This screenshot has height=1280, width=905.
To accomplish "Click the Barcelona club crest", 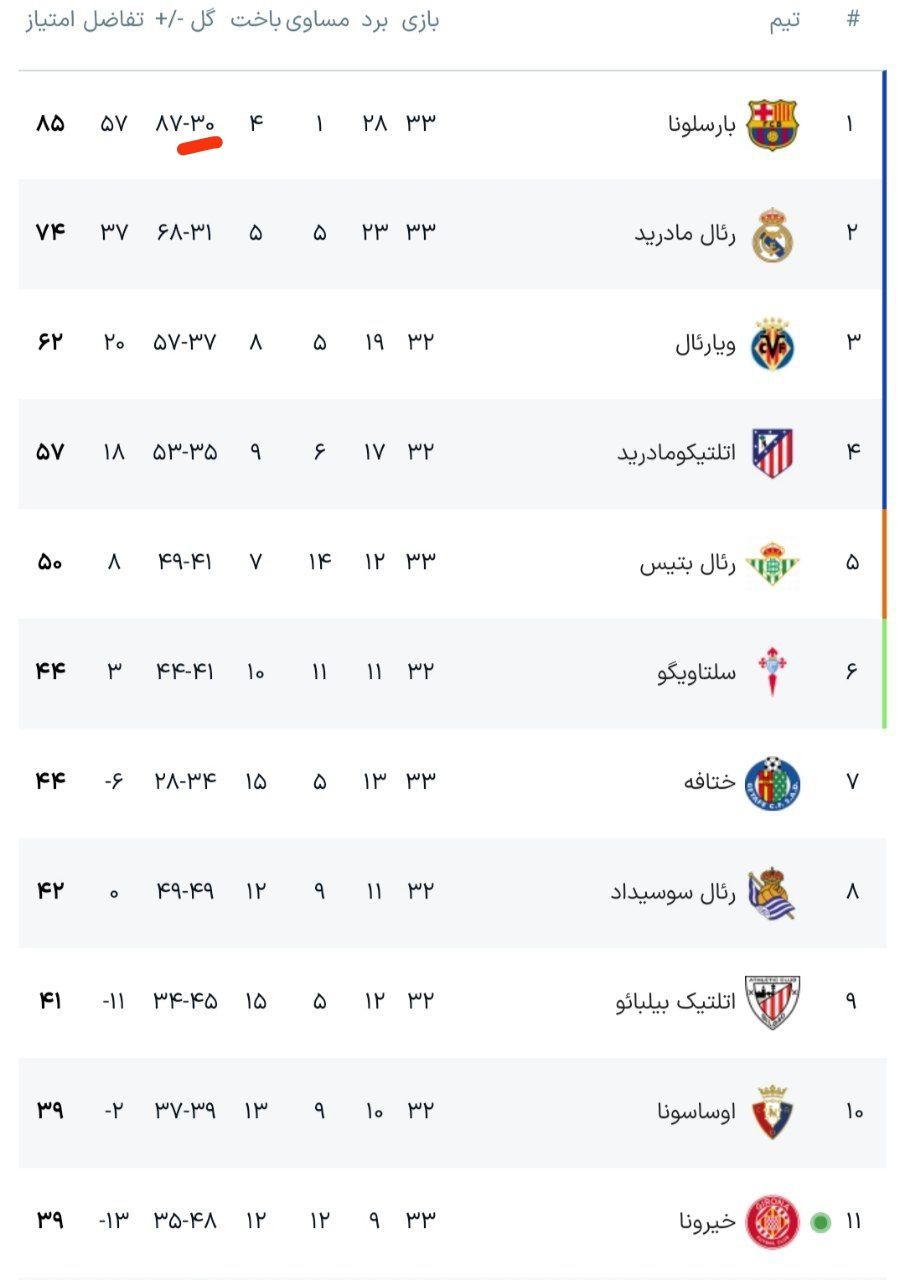I will [x=773, y=125].
